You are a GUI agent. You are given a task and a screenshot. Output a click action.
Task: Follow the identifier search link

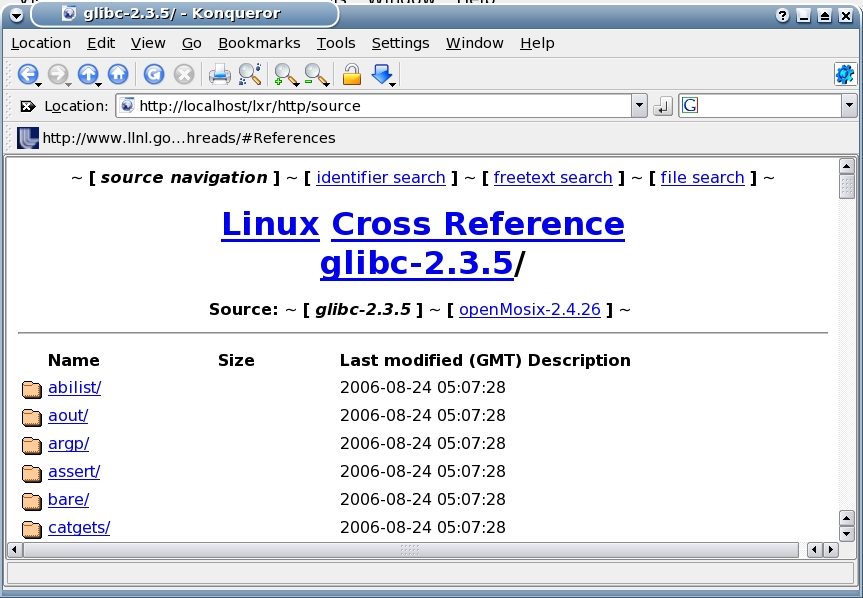(x=380, y=178)
